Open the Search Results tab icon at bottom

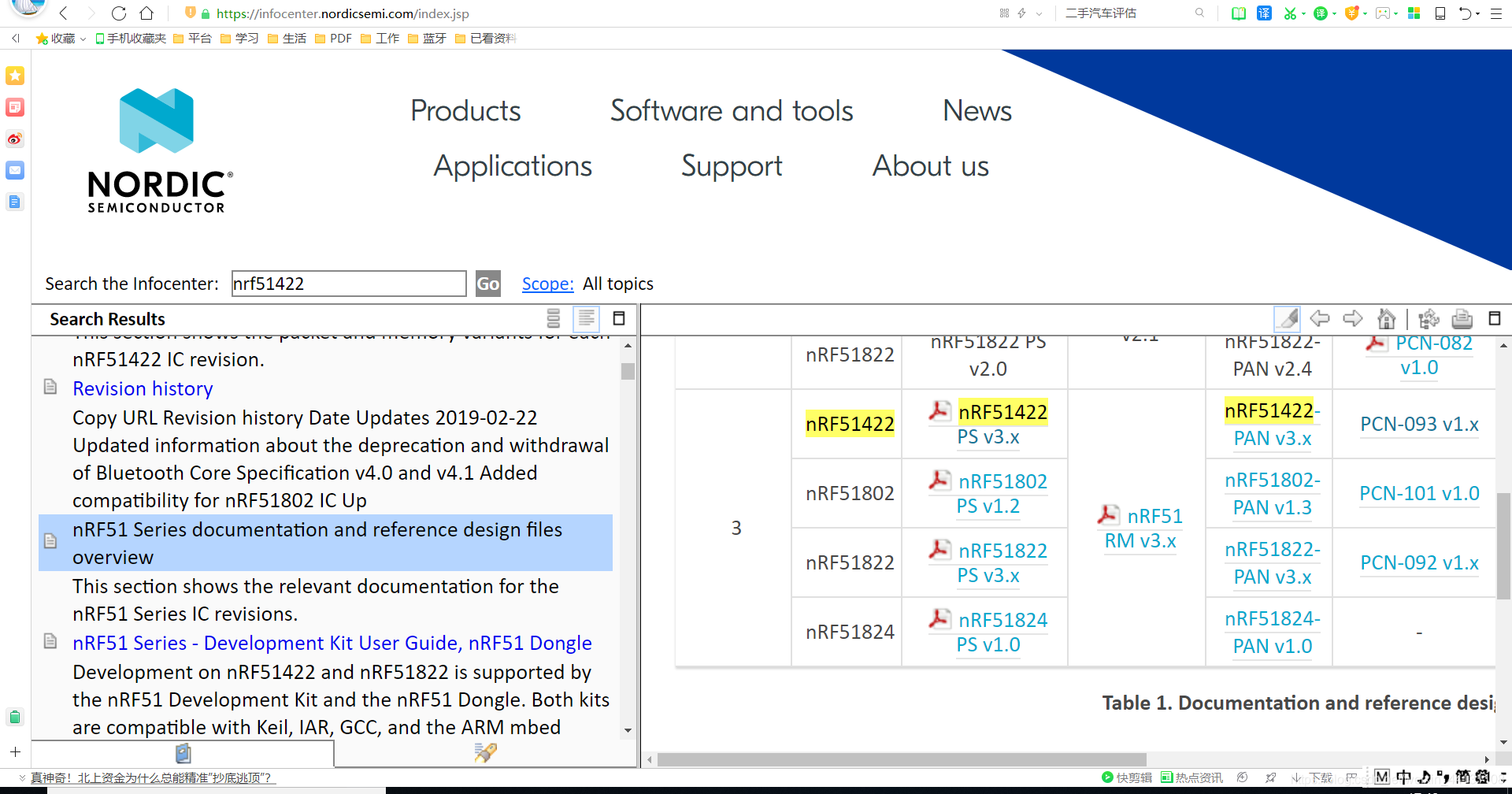(486, 753)
